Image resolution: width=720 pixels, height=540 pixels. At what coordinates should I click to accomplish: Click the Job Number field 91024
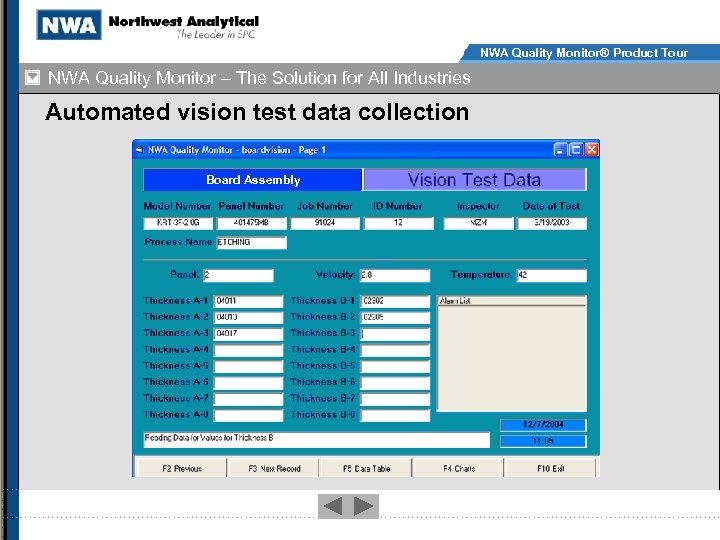325,223
